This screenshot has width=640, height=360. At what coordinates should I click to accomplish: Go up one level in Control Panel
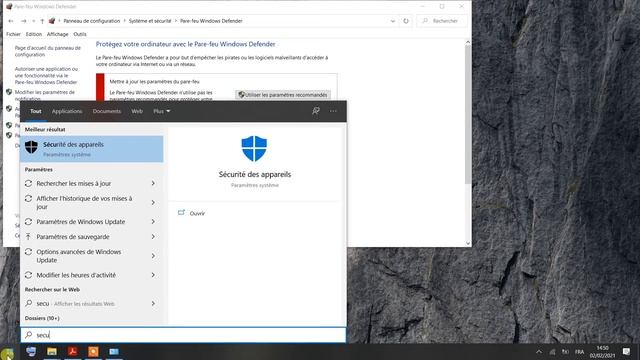42,21
